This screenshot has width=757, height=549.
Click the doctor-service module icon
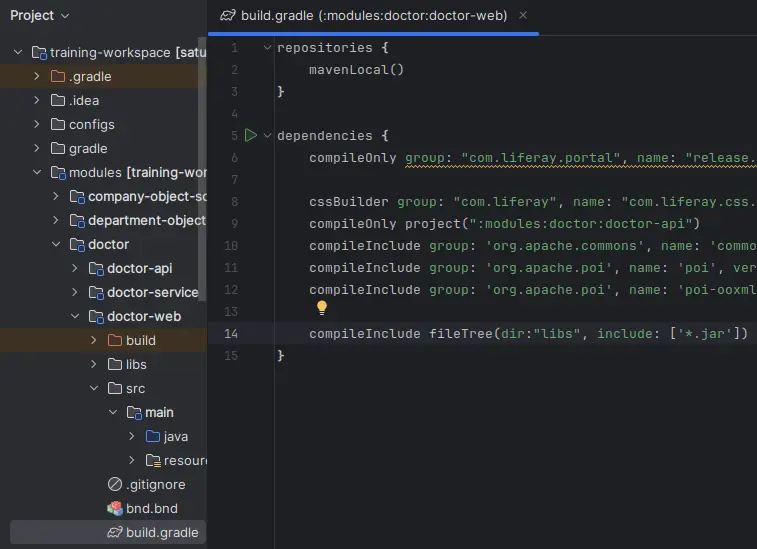coord(96,293)
